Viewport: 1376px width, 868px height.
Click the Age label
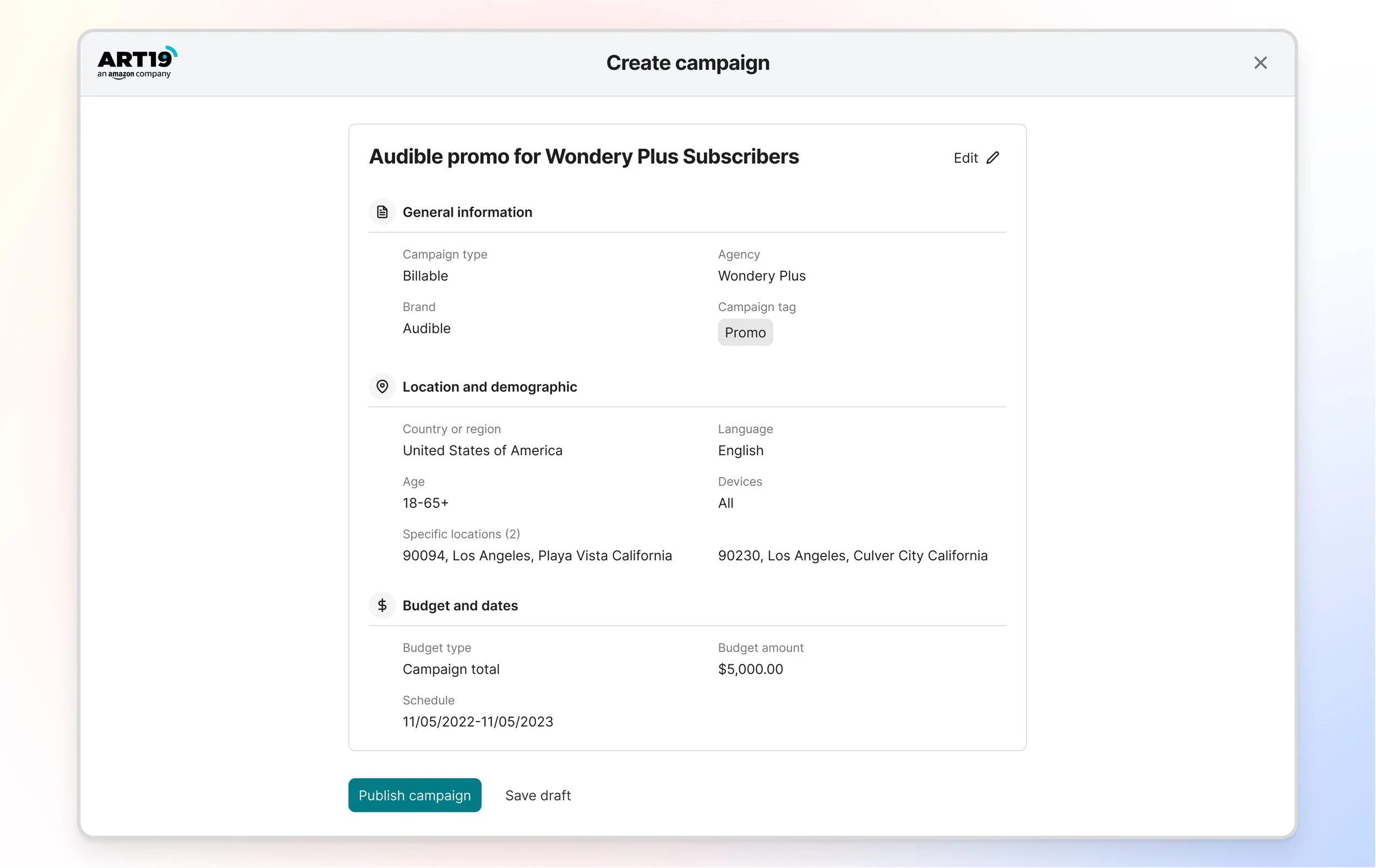413,482
